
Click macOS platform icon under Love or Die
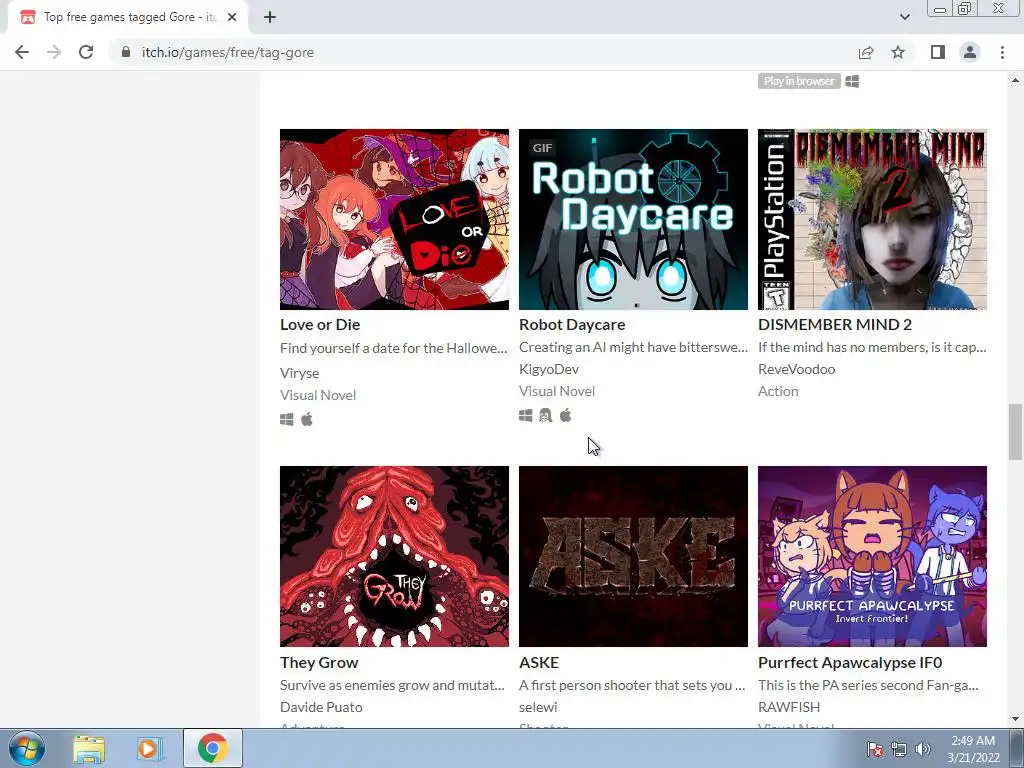click(x=307, y=419)
